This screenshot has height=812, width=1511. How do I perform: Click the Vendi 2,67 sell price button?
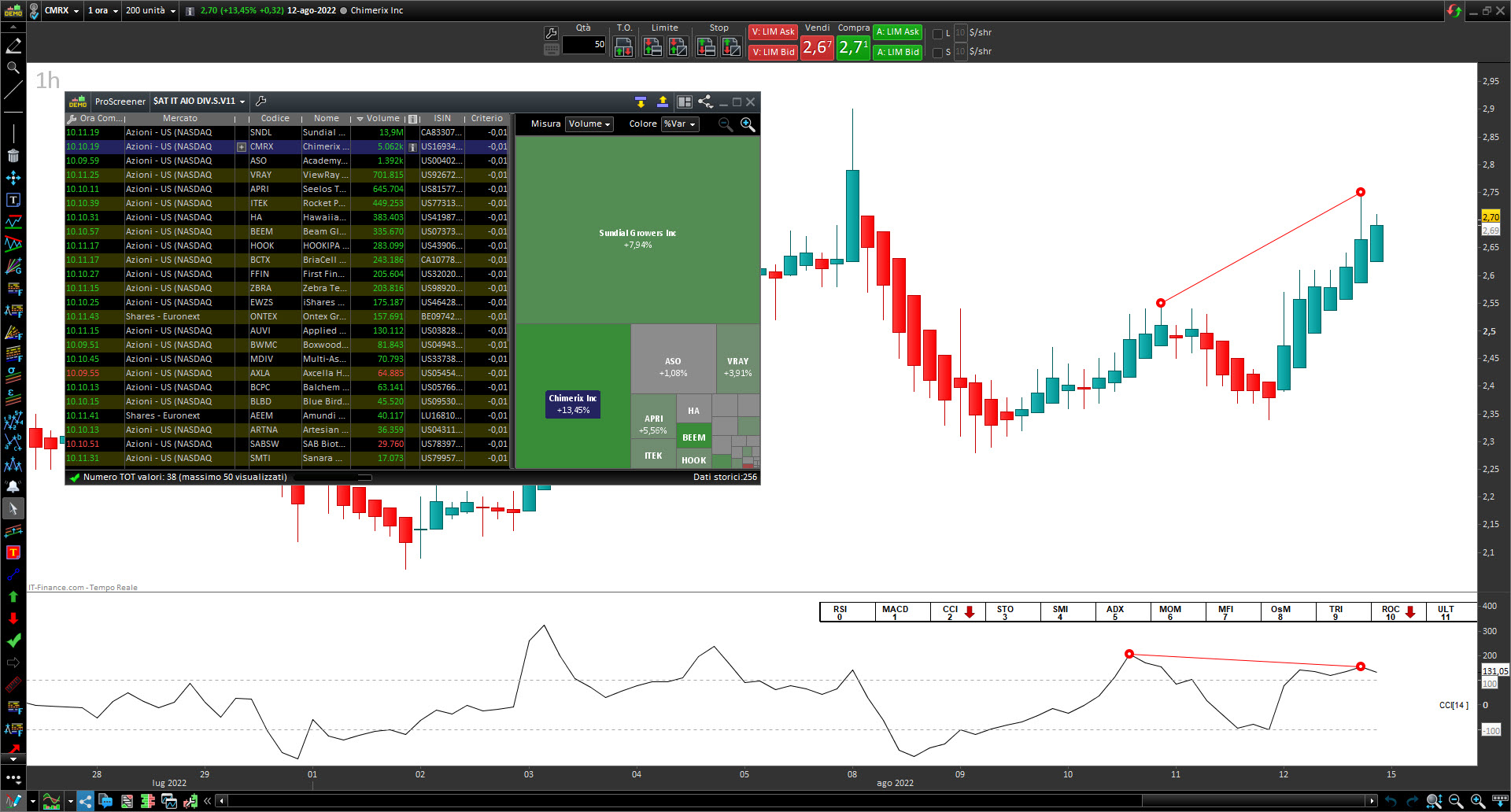click(818, 47)
